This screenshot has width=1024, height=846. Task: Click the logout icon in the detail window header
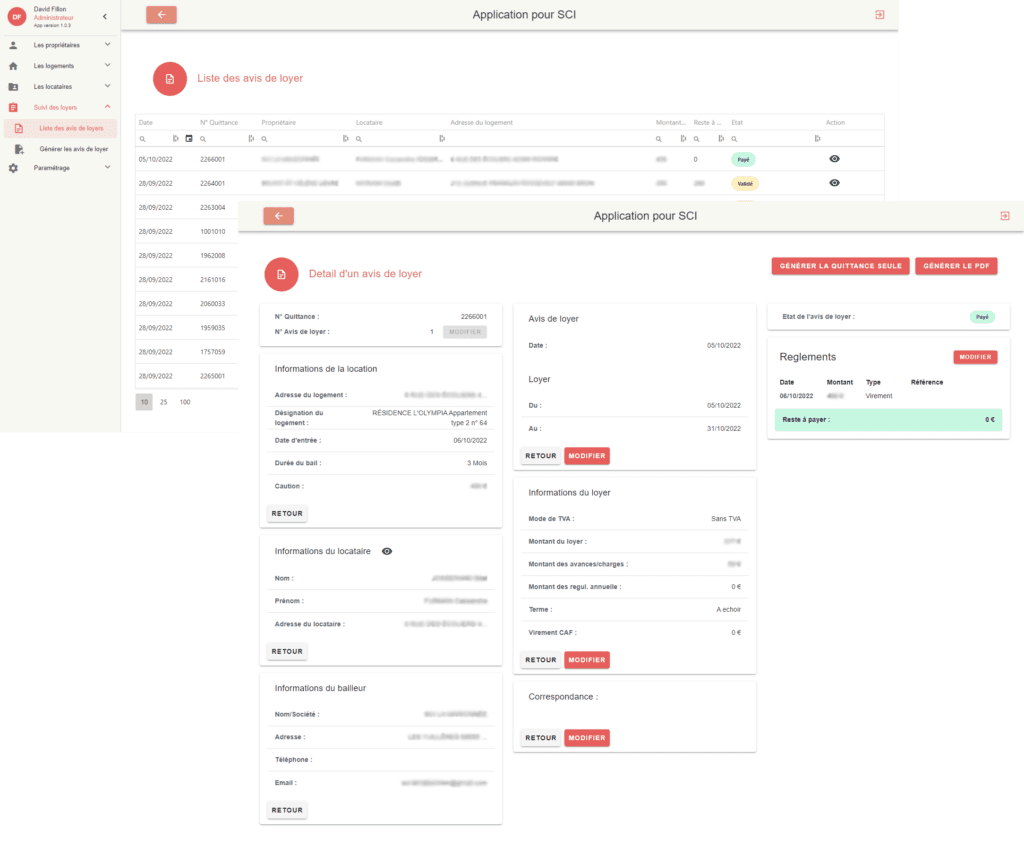[1005, 216]
